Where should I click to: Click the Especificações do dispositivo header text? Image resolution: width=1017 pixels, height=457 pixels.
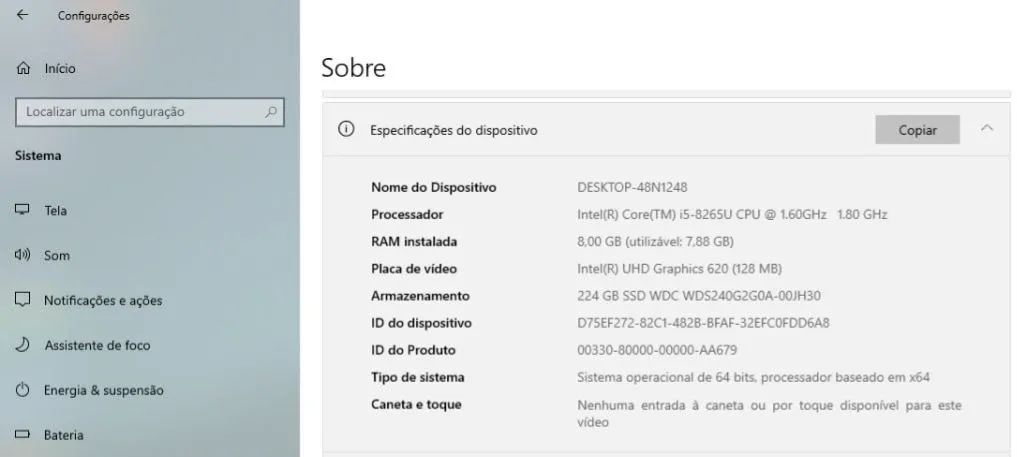(453, 130)
